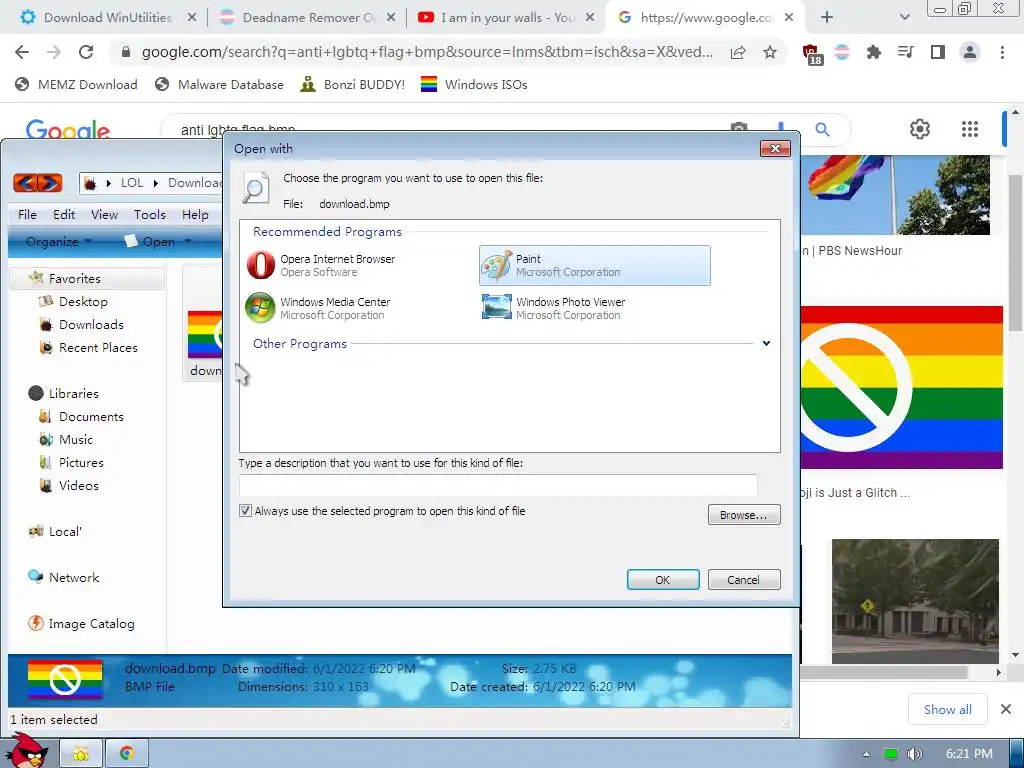Image resolution: width=1024 pixels, height=768 pixels.
Task: Confirm with the OK button
Action: [x=663, y=579]
